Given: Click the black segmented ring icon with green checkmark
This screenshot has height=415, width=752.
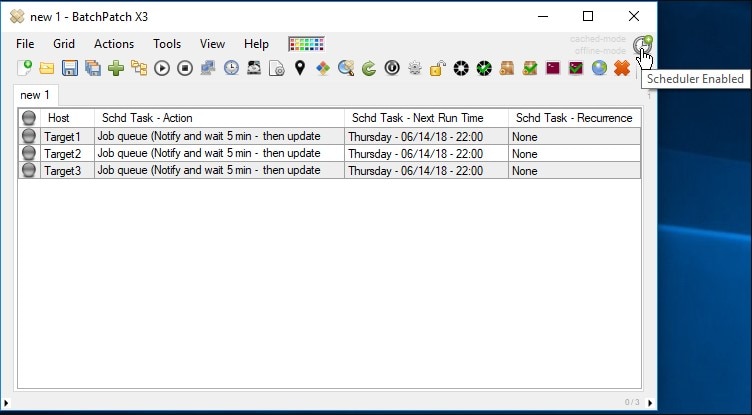Looking at the screenshot, I should pyautogui.click(x=484, y=68).
